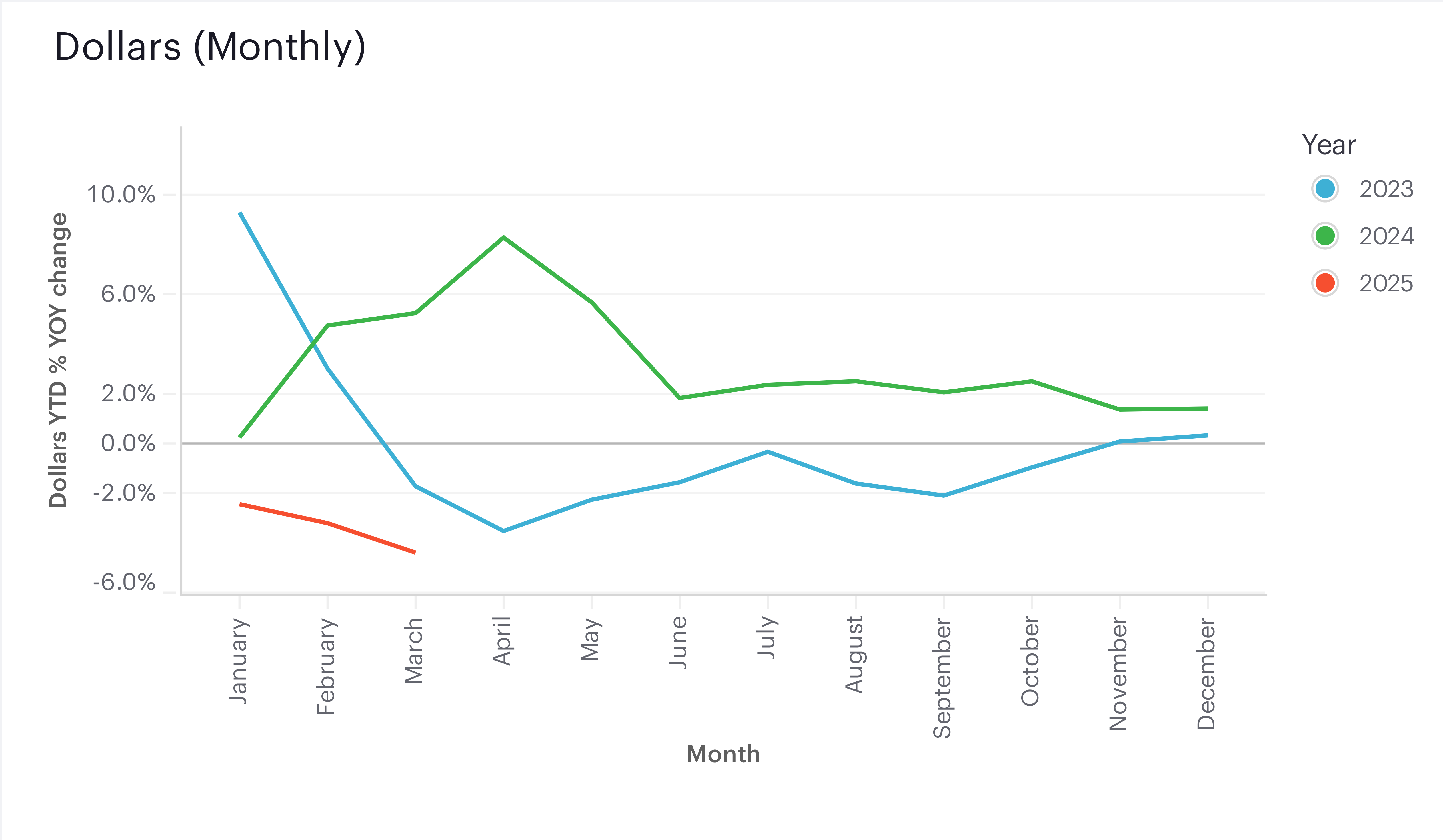The width and height of the screenshot is (1443, 840).
Task: Click the blue 2023 line's April low point
Action: [x=503, y=531]
